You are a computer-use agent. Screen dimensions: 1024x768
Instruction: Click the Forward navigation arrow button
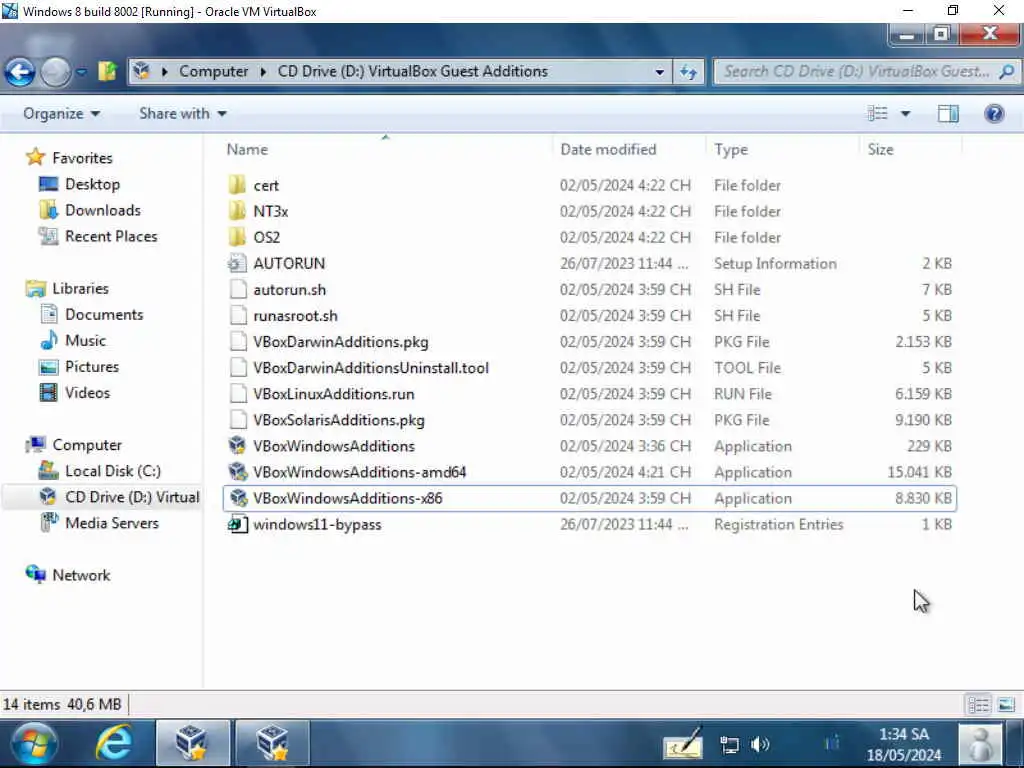tap(56, 72)
